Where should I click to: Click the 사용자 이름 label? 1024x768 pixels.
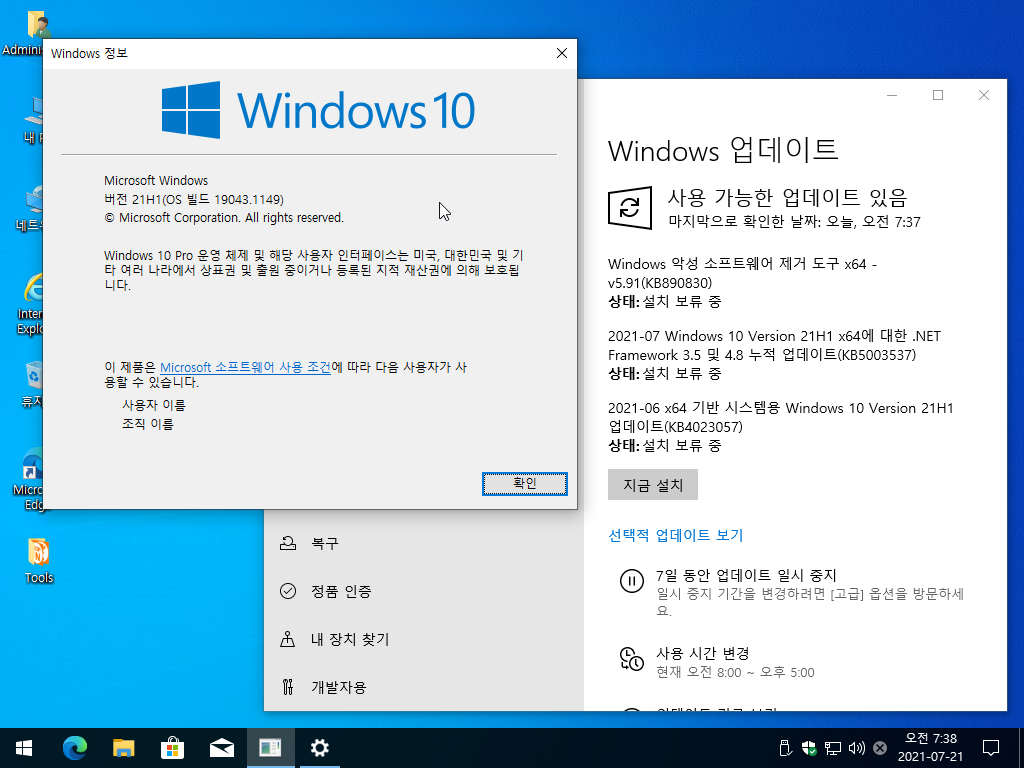pos(153,406)
